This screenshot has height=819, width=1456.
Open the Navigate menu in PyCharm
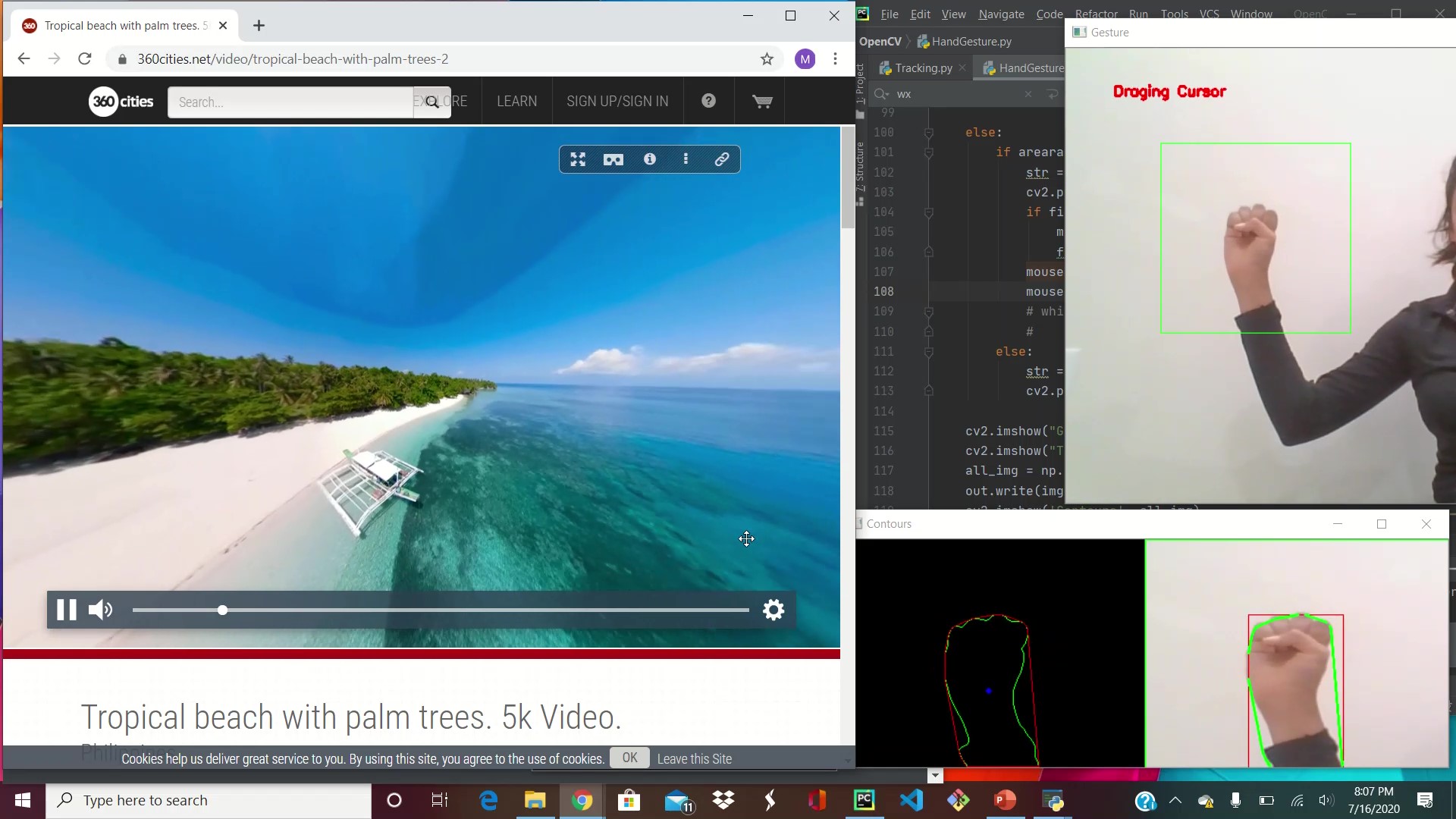(x=1002, y=14)
